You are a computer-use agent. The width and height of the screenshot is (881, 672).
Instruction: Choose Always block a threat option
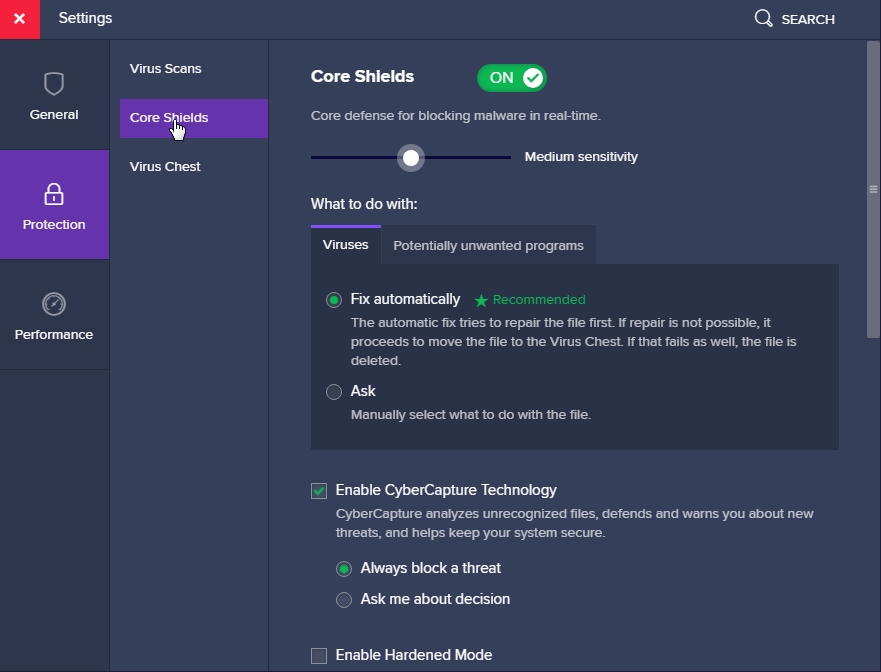[344, 569]
